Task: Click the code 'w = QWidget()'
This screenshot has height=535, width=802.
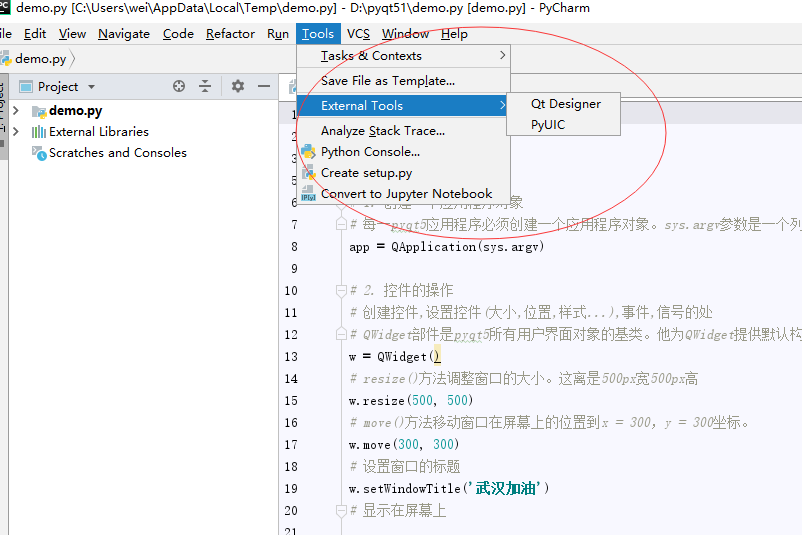Action: pos(395,356)
